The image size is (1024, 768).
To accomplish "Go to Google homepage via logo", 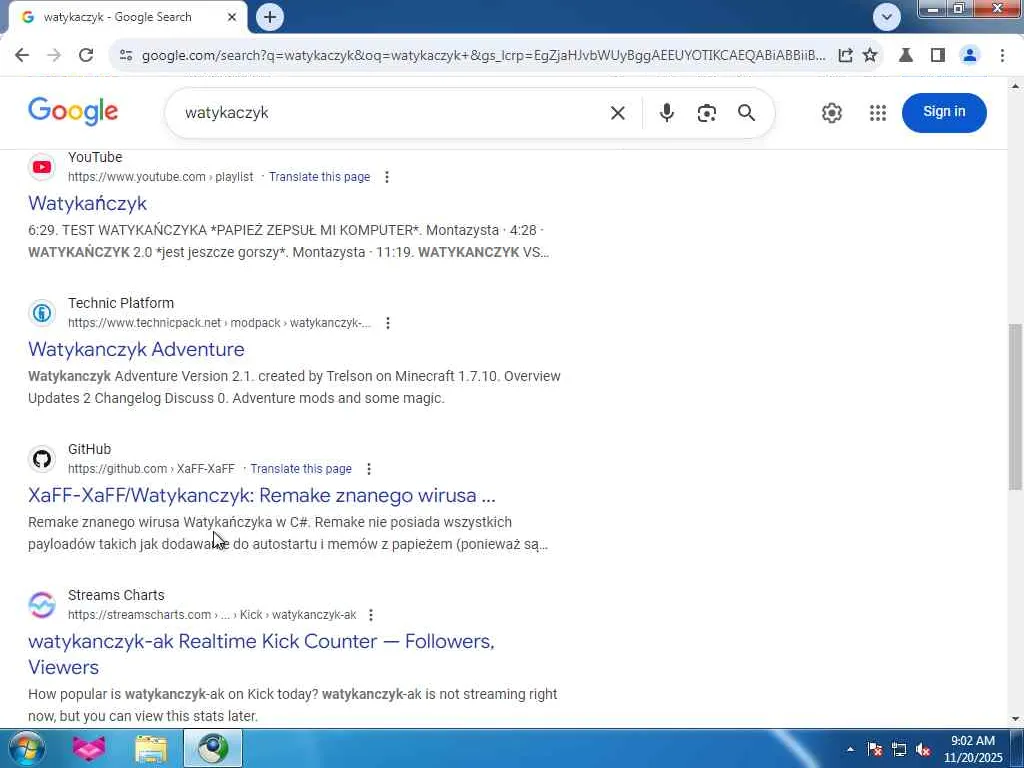I will 73,112.
